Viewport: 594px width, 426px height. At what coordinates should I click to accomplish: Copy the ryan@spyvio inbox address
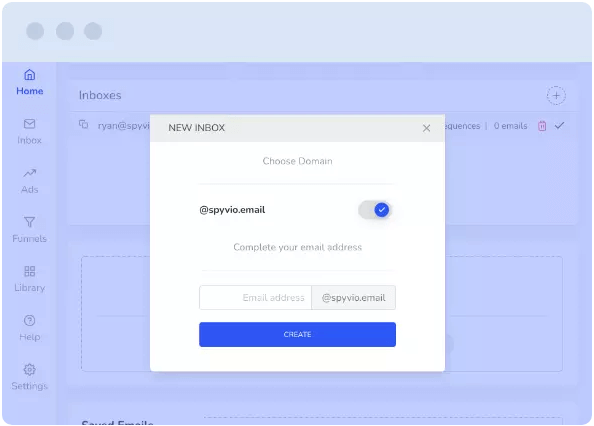pos(83,124)
